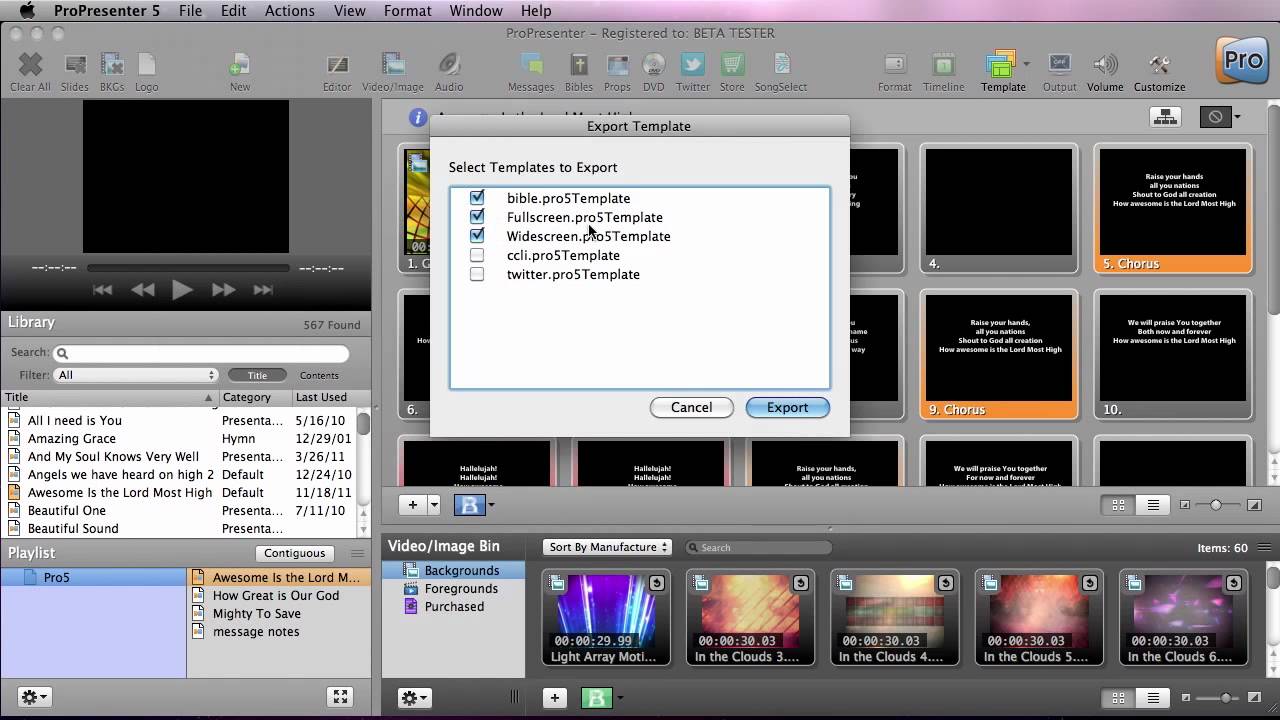Open the Format menu

point(408,11)
